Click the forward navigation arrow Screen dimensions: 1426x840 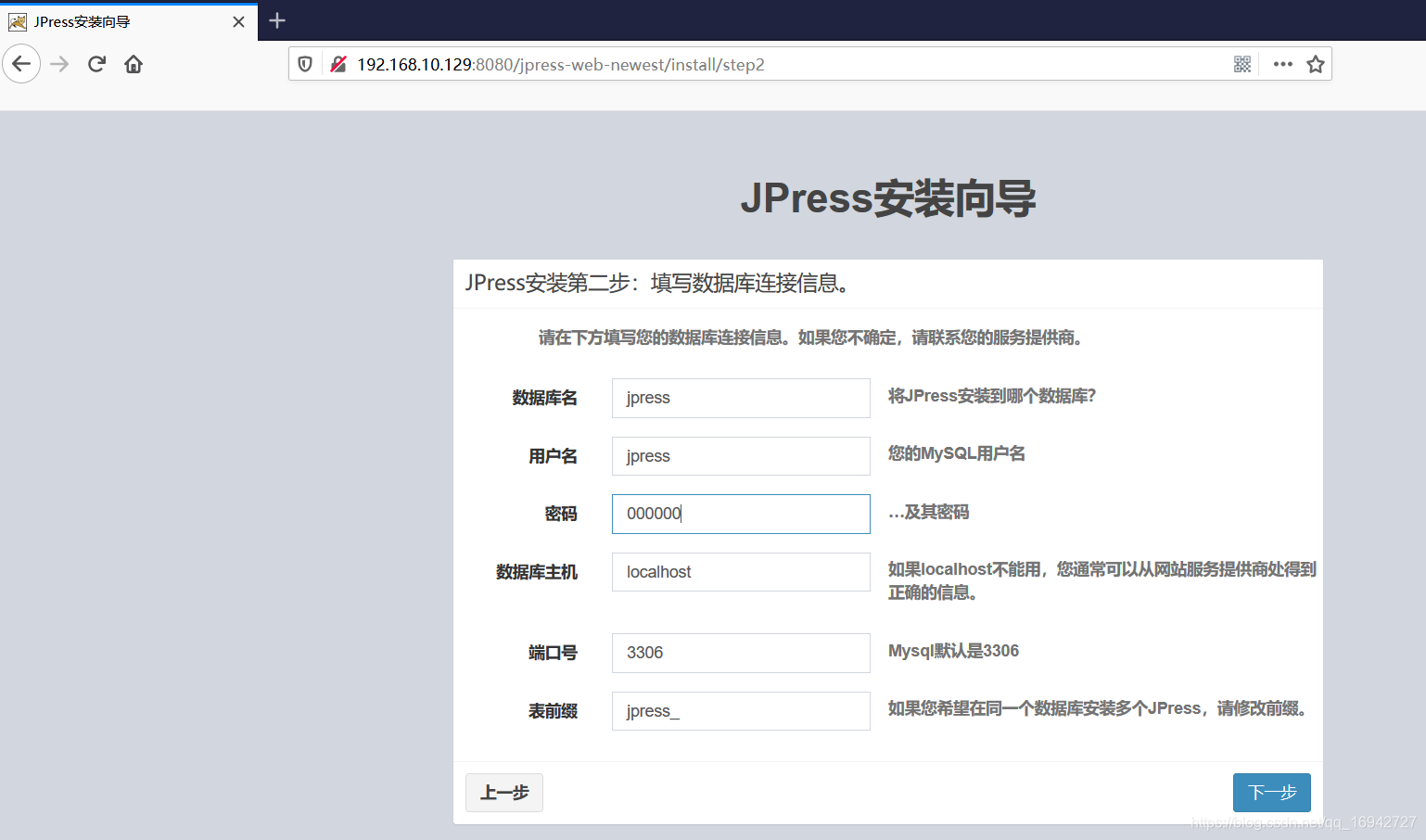tap(58, 63)
